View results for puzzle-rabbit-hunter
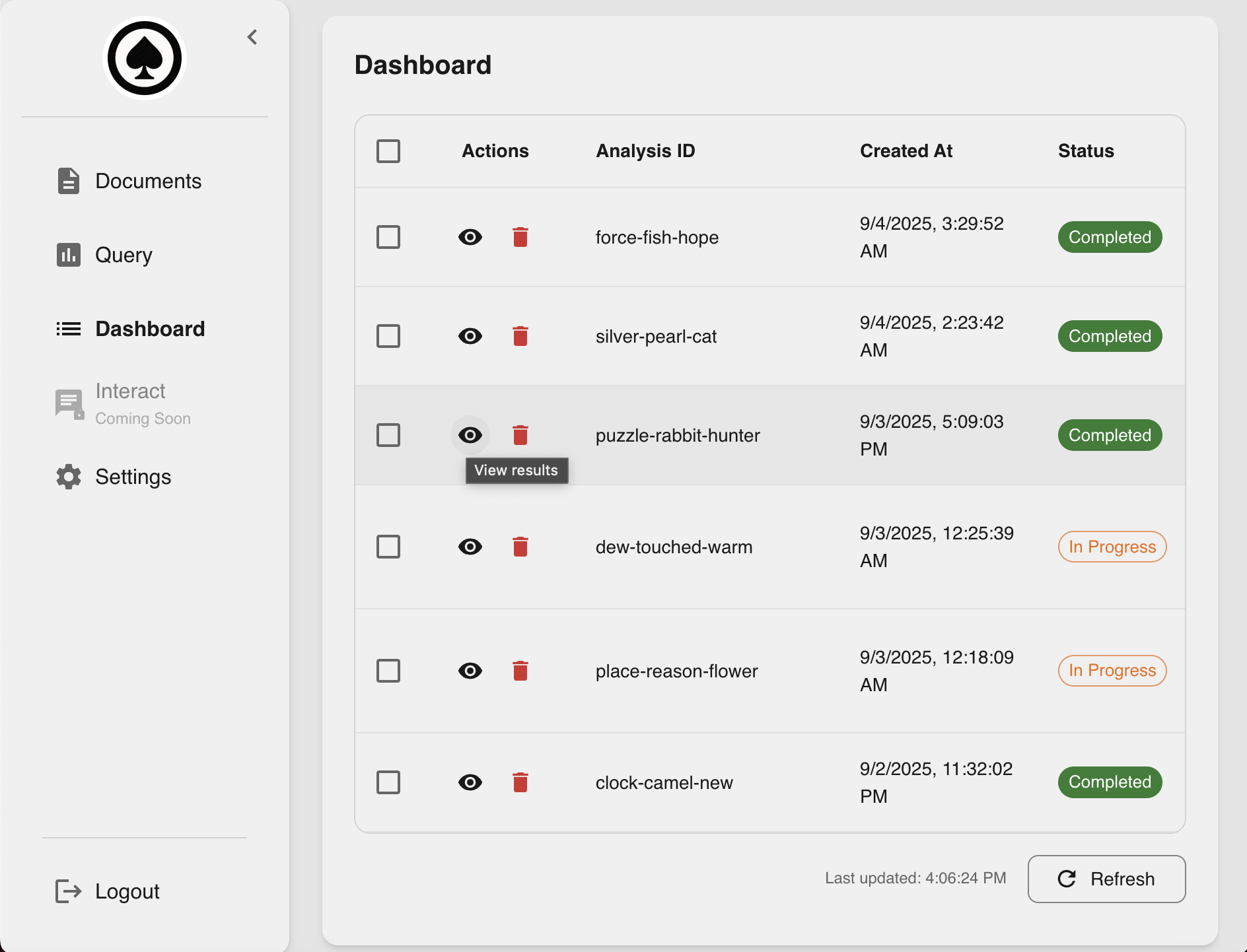 [x=470, y=434]
